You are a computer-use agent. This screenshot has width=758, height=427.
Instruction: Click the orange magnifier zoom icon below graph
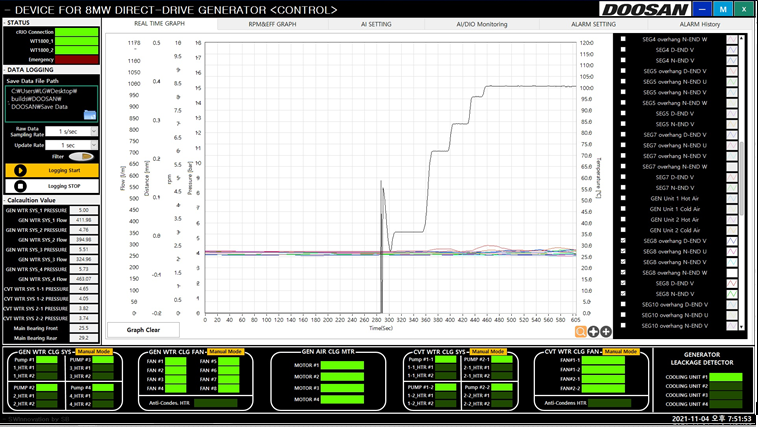point(580,331)
